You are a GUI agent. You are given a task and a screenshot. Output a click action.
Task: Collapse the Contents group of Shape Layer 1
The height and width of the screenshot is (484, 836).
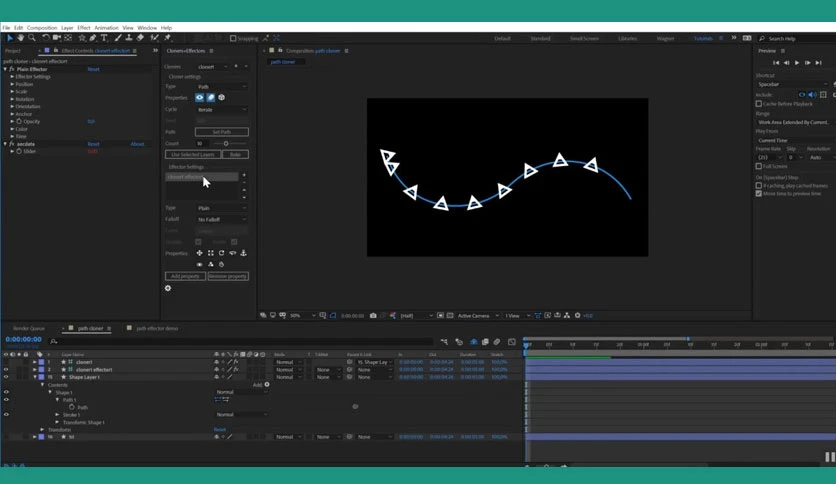(x=43, y=385)
